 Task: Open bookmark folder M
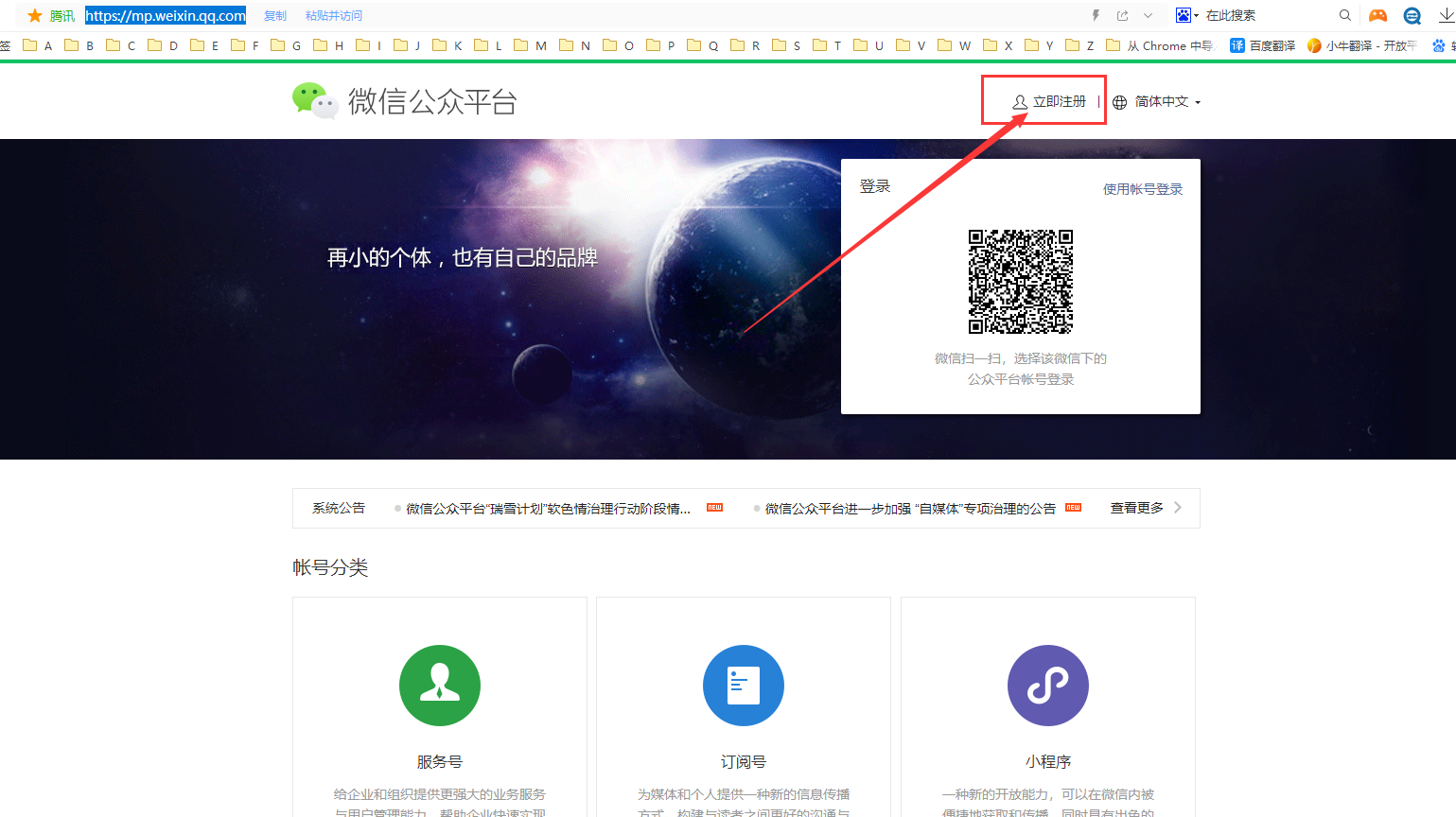531,45
